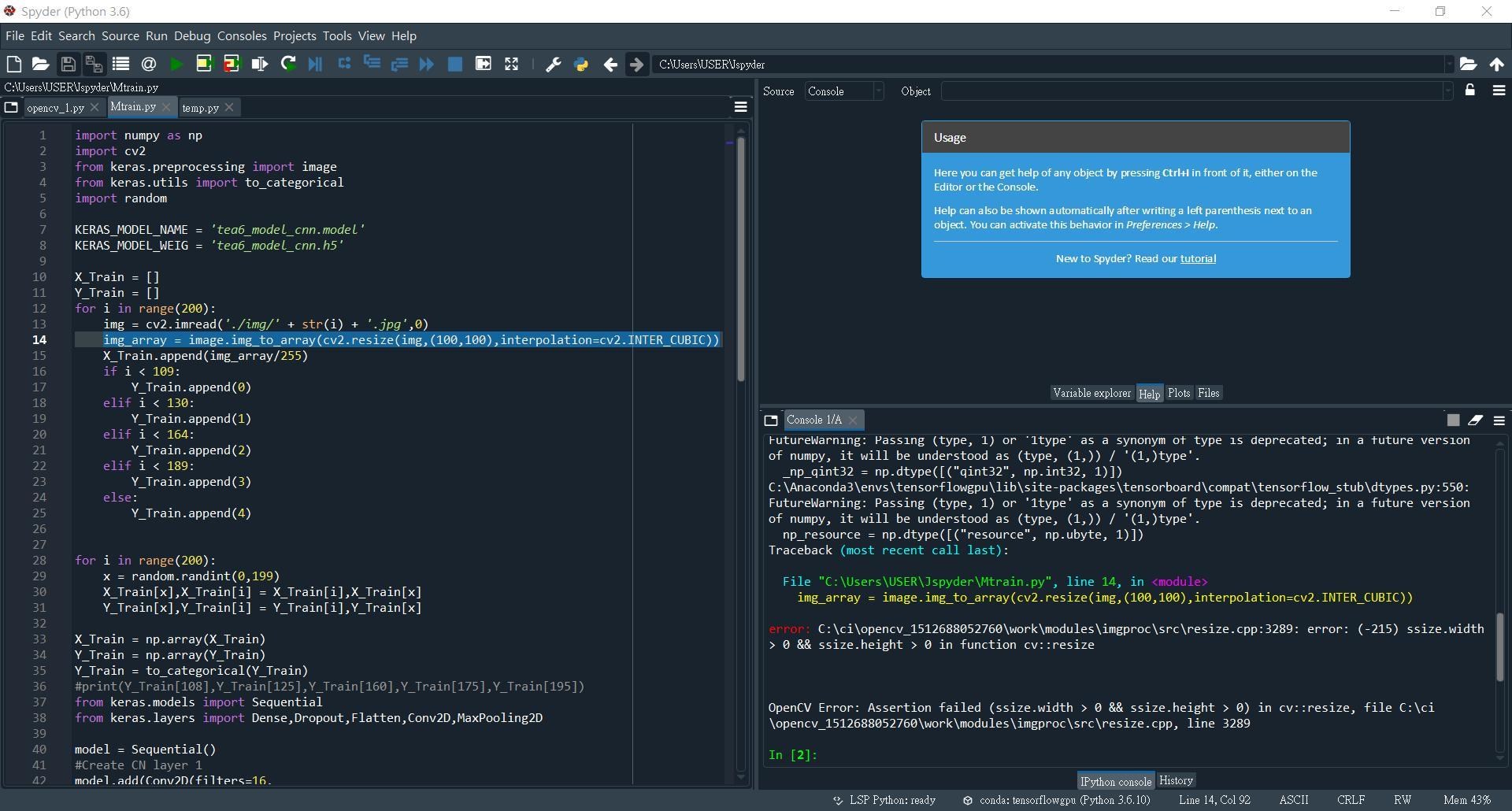
Task: Browse a working directory folder icon
Action: pyautogui.click(x=1468, y=65)
